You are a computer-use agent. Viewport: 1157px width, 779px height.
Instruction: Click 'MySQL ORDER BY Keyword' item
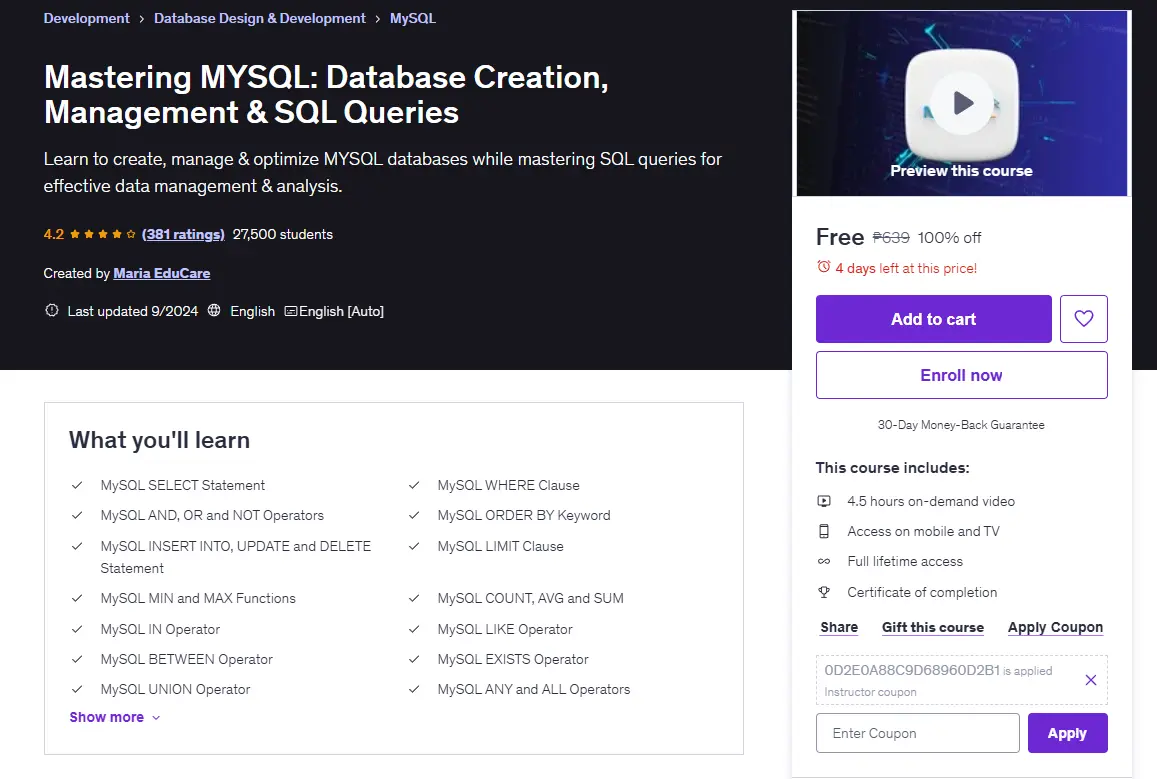pos(524,516)
